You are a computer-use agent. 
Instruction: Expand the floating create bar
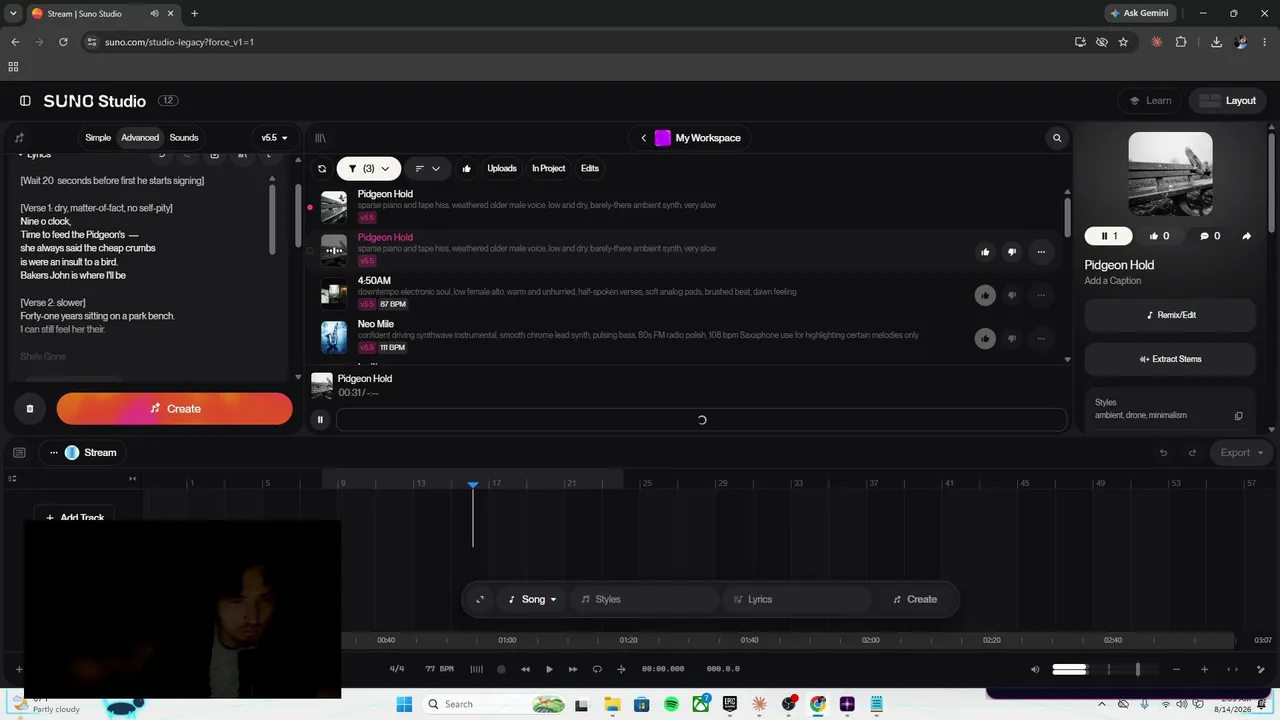tap(480, 599)
